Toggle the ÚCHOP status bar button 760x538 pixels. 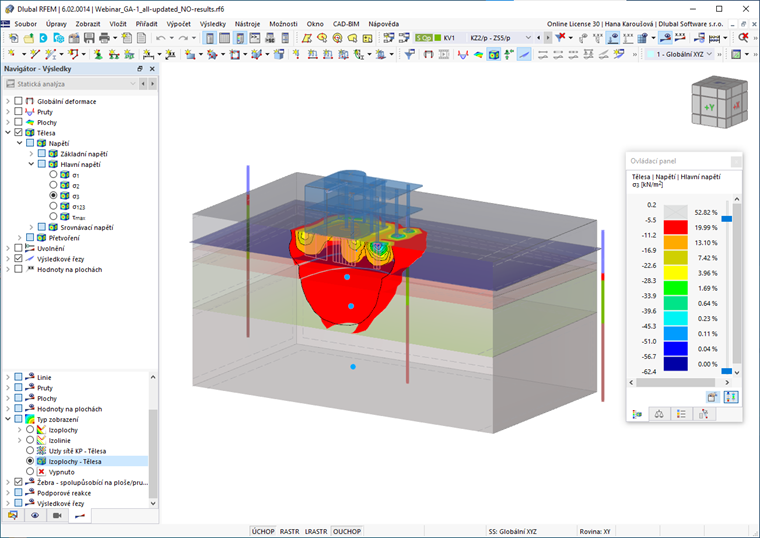(263, 532)
